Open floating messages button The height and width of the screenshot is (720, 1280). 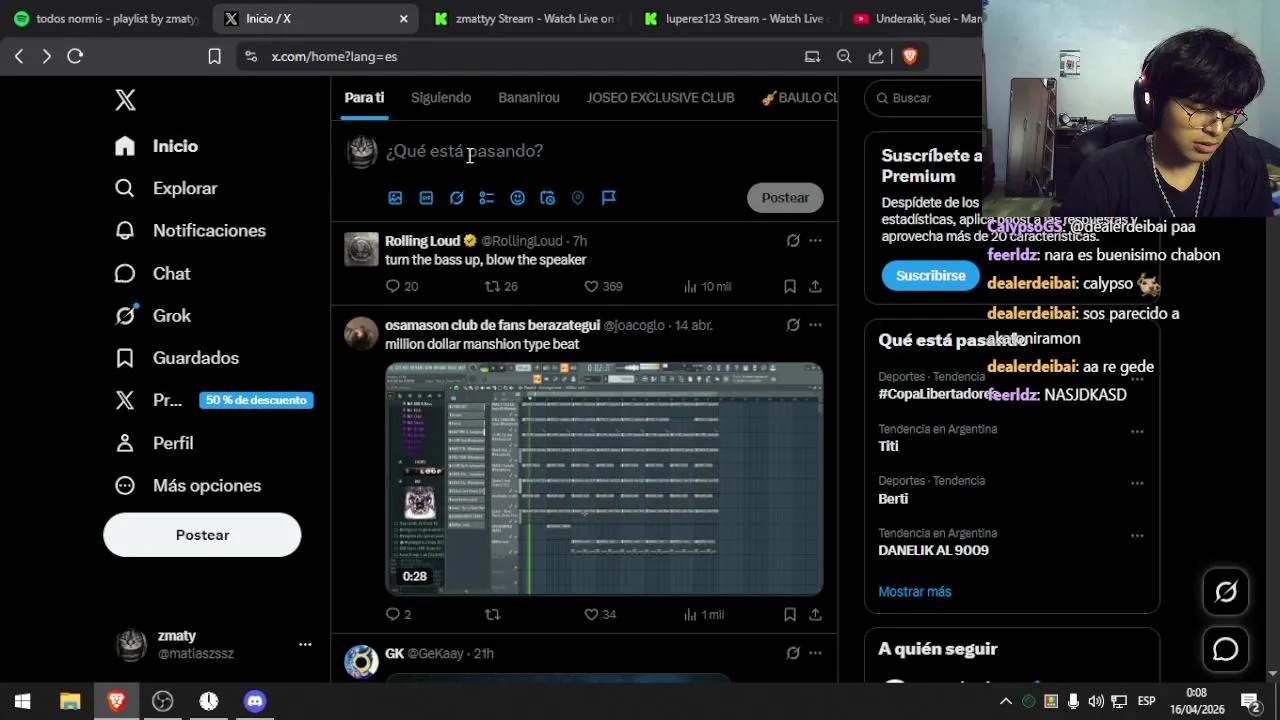(x=1226, y=650)
